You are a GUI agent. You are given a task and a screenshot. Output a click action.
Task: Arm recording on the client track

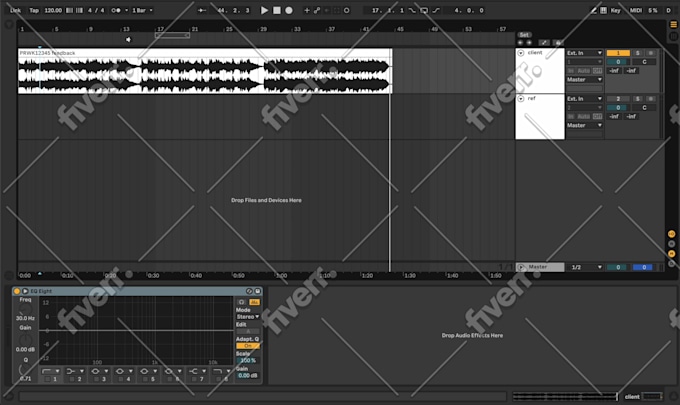click(651, 53)
